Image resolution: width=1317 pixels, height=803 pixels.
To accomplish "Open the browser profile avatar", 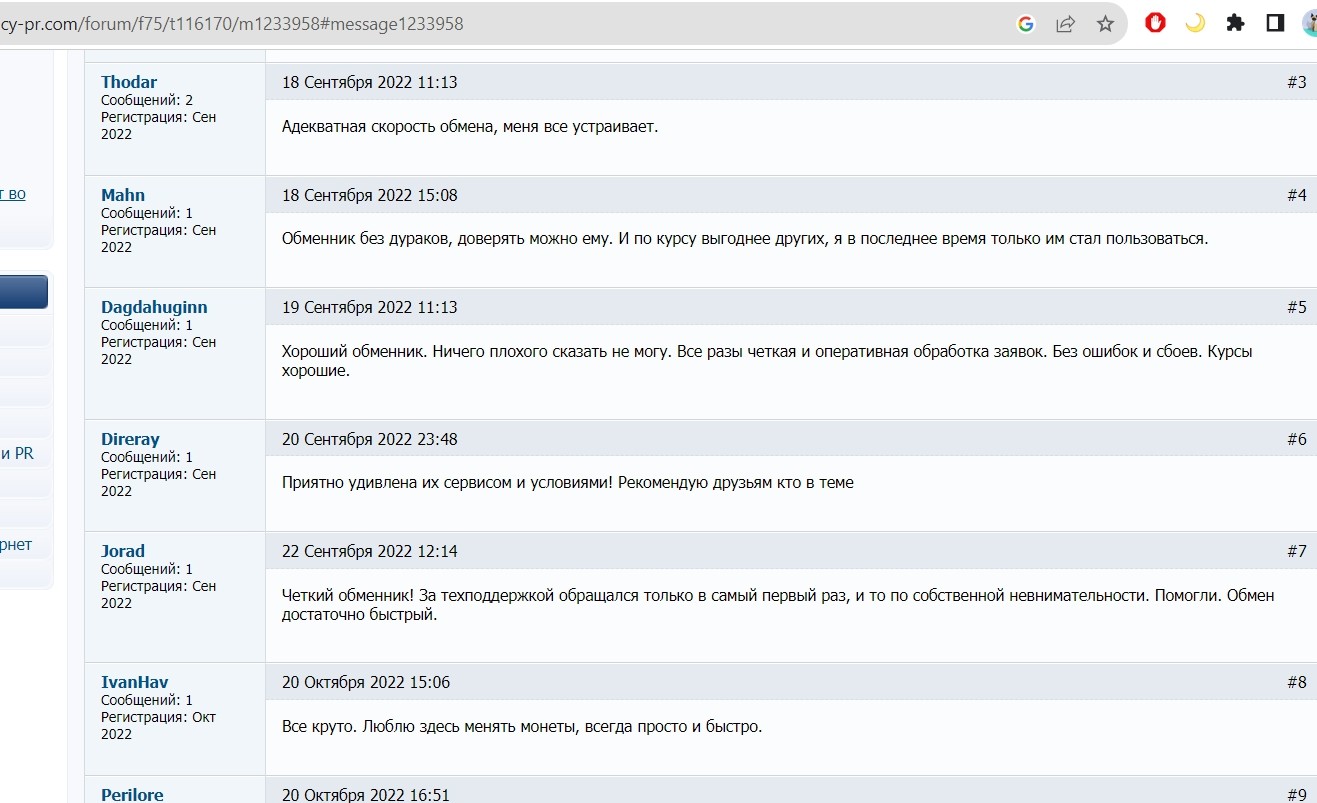I will pyautogui.click(x=1310, y=23).
